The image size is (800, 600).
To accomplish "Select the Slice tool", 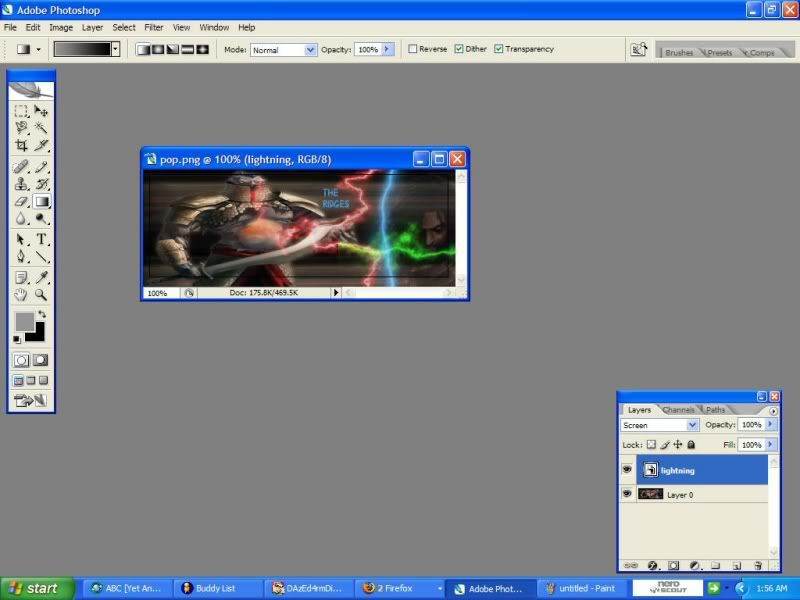I will pyautogui.click(x=41, y=145).
